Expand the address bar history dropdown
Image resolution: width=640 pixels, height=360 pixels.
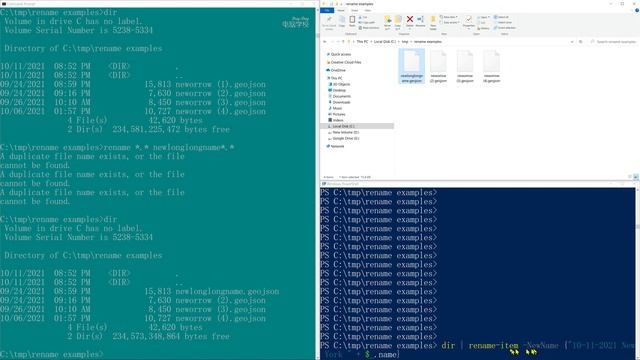[572, 42]
